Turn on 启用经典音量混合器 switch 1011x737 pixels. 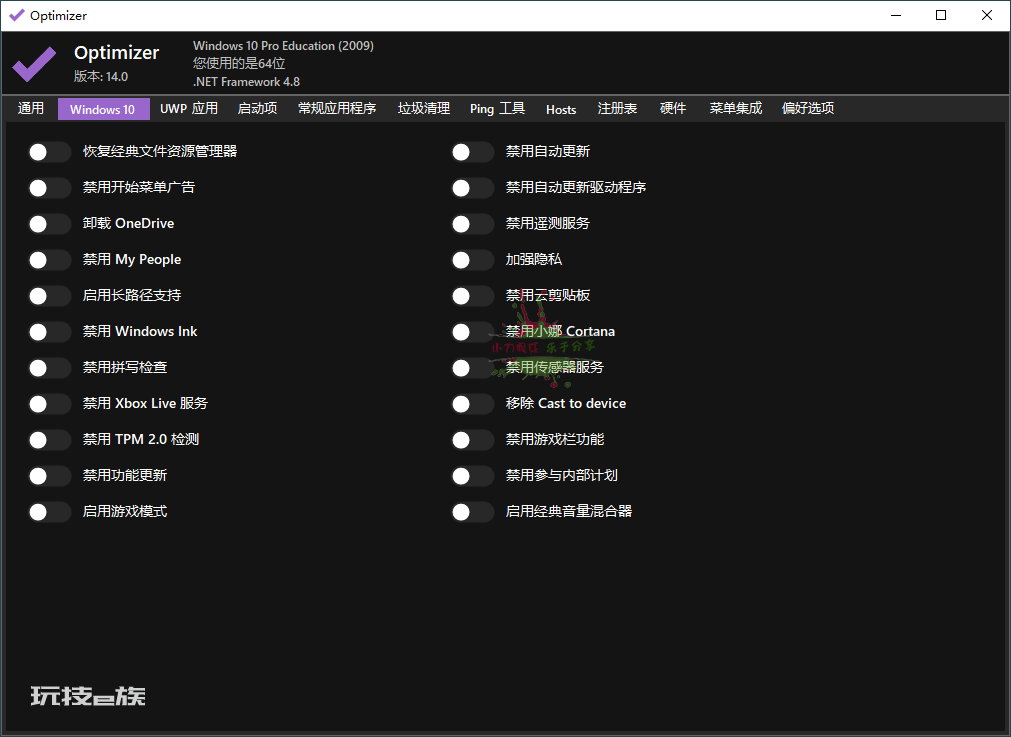[x=473, y=512]
